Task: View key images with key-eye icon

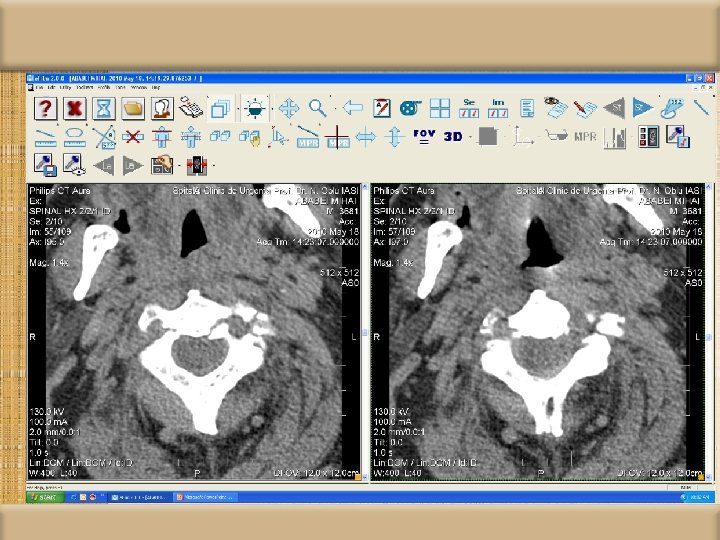Action: click(x=75, y=165)
